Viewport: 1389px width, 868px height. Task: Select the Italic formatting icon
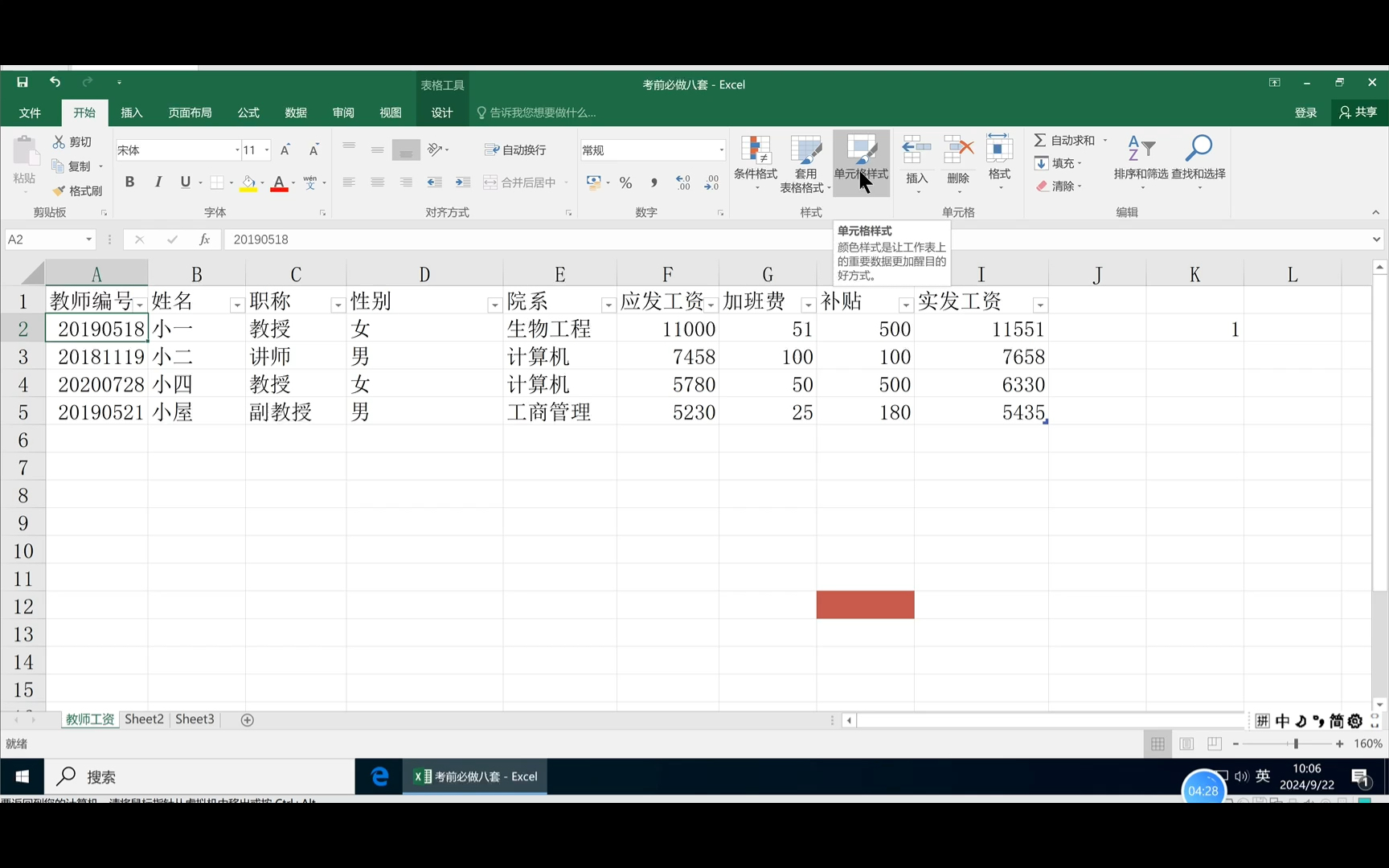[x=158, y=182]
